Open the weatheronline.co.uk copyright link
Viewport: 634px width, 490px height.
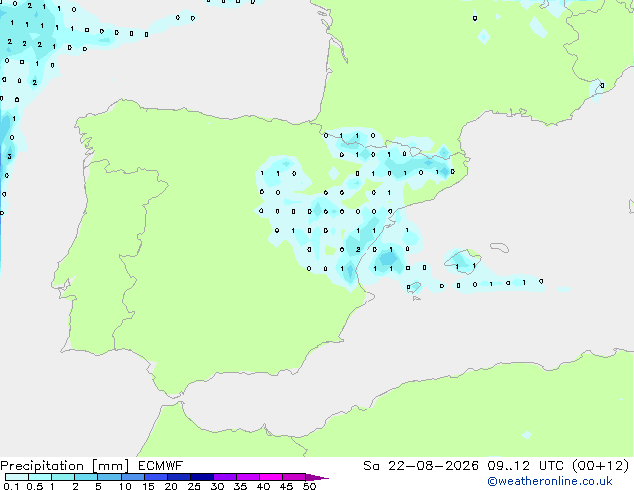pos(550,481)
